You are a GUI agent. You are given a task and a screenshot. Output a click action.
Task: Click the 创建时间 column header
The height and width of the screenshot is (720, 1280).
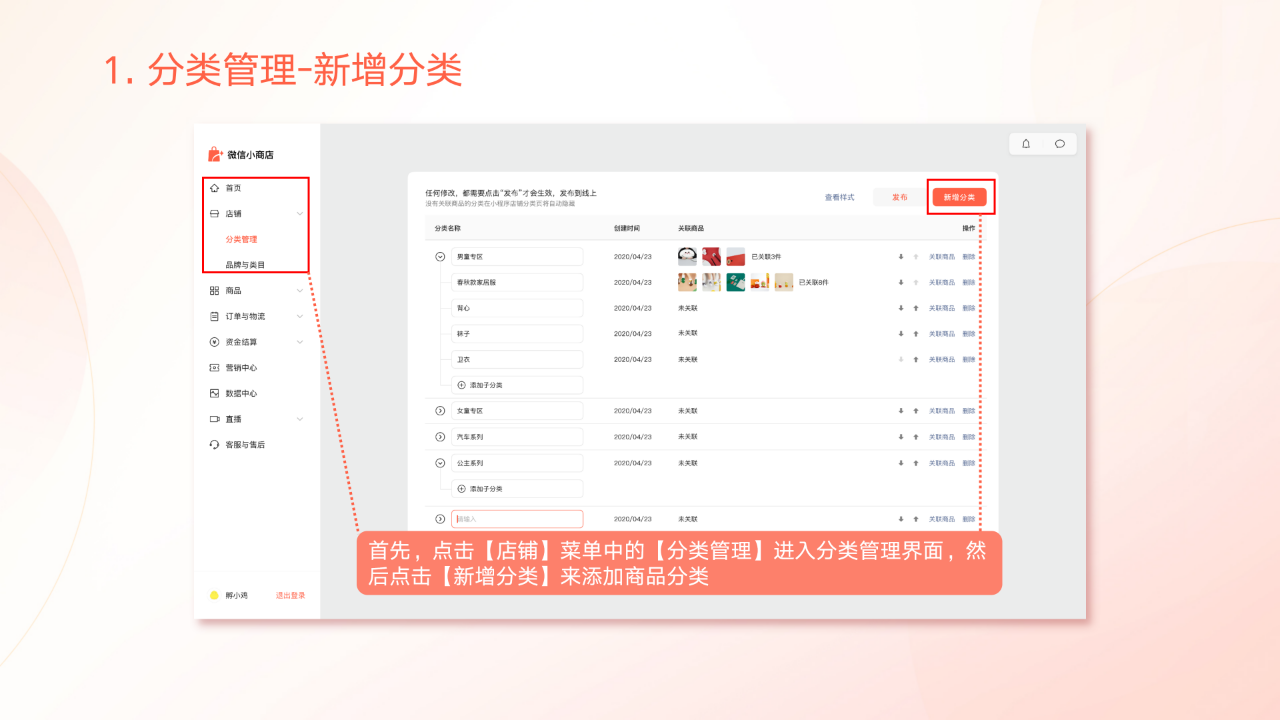pos(627,229)
